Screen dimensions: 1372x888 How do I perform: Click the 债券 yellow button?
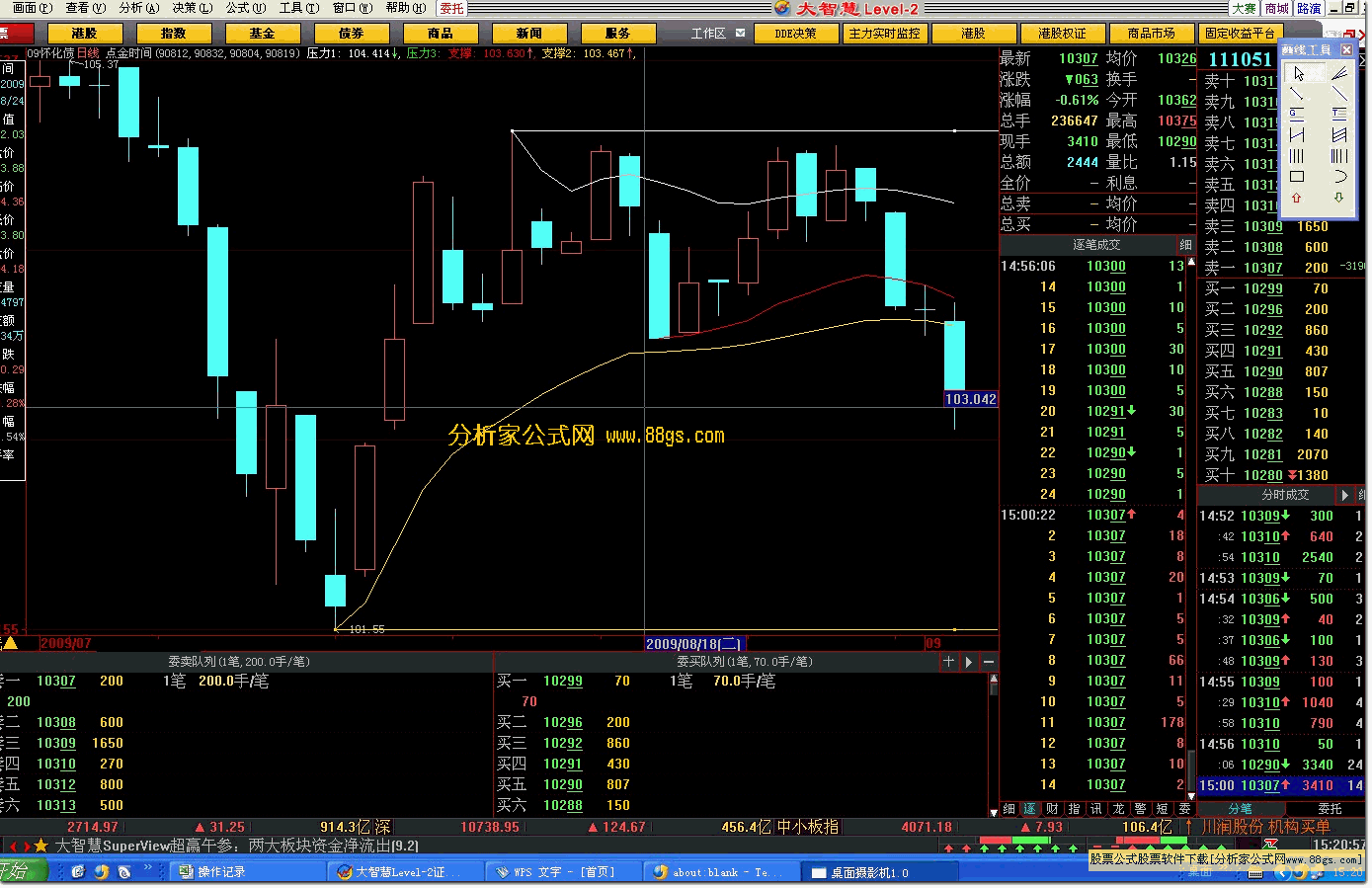[351, 33]
